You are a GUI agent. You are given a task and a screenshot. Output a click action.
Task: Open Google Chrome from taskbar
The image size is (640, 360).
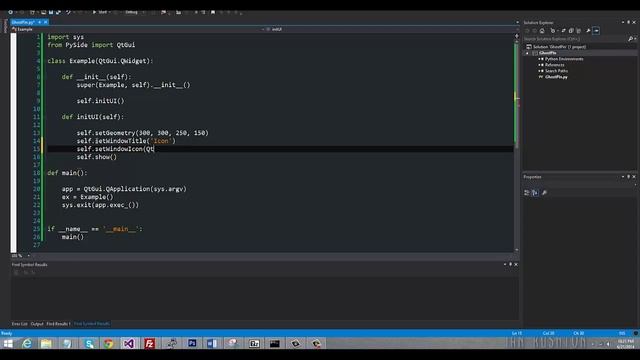pyautogui.click(x=108, y=344)
